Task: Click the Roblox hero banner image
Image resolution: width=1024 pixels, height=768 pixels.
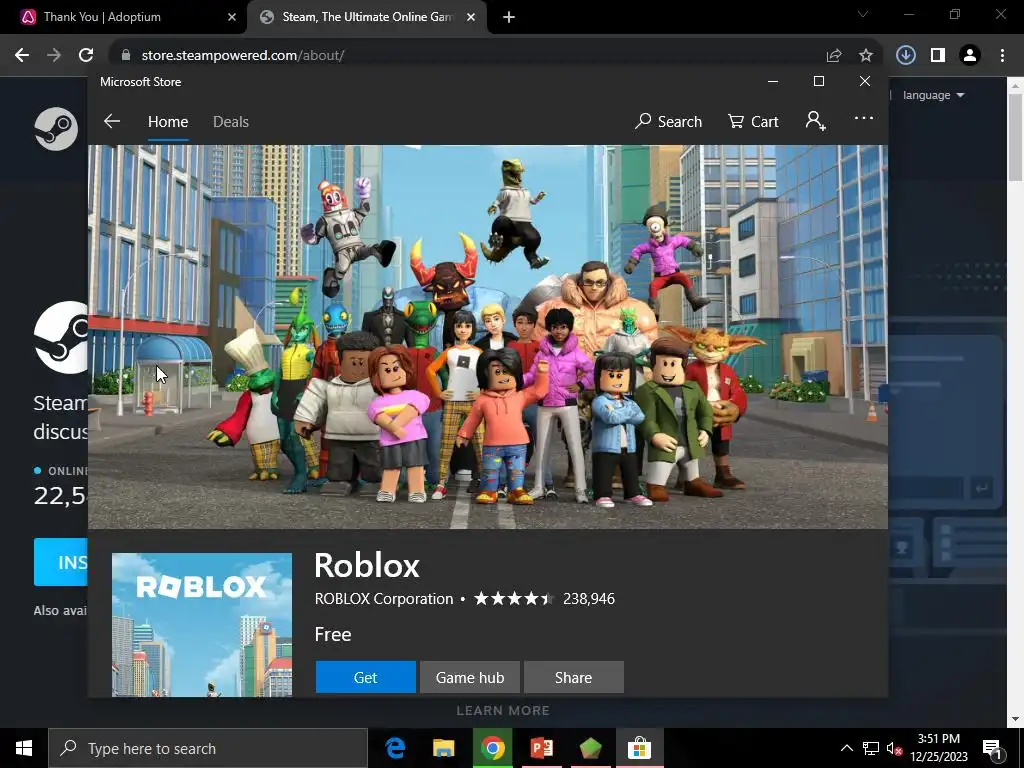Action: click(x=488, y=336)
